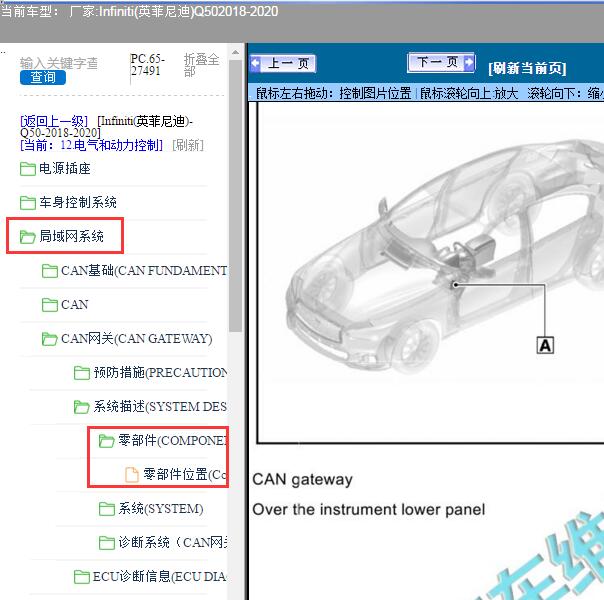
Task: Collapse the 零部件 folder icon
Action: (x=106, y=441)
